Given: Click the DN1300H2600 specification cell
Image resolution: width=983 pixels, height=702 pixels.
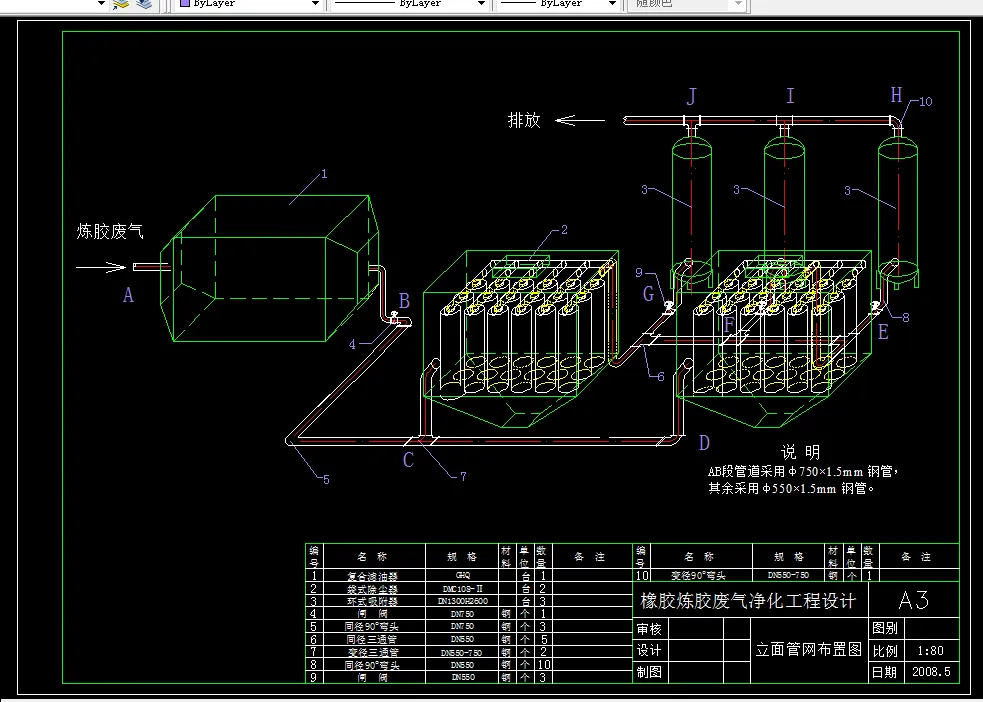Looking at the screenshot, I should [x=463, y=601].
